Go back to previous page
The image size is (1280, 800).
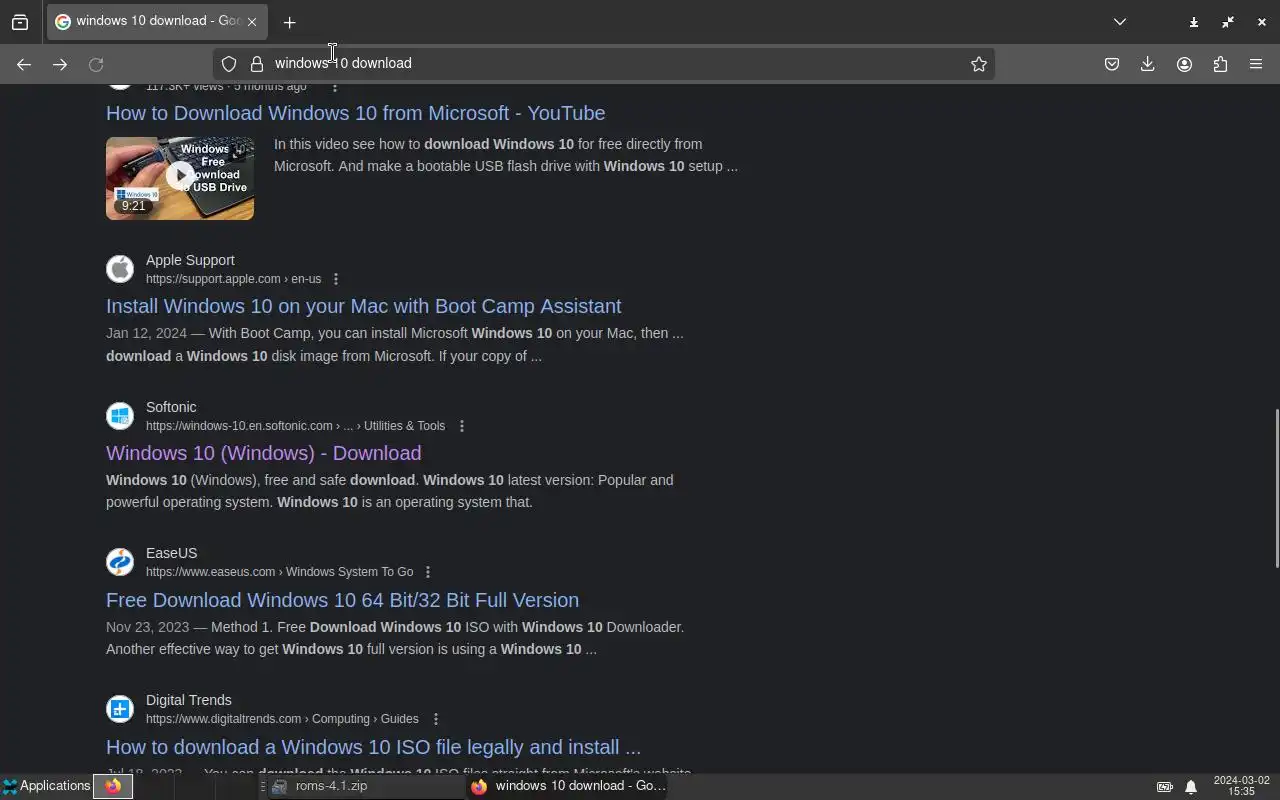pos(24,64)
